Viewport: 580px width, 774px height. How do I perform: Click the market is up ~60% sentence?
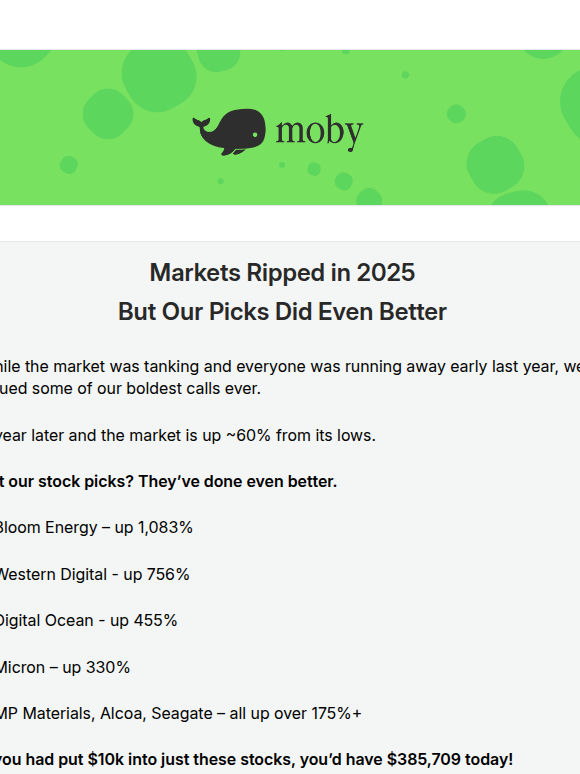click(x=188, y=435)
